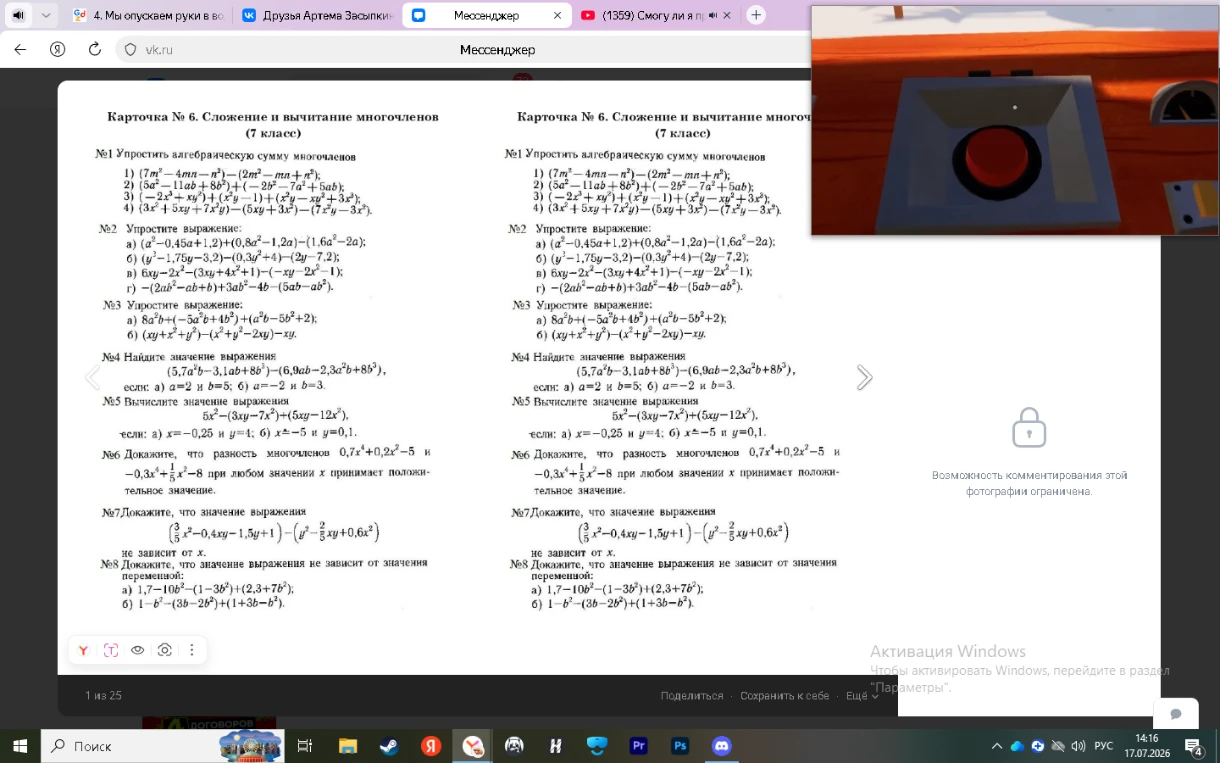Click the Поделиться link
This screenshot has height=763, width=1220.
coord(692,696)
